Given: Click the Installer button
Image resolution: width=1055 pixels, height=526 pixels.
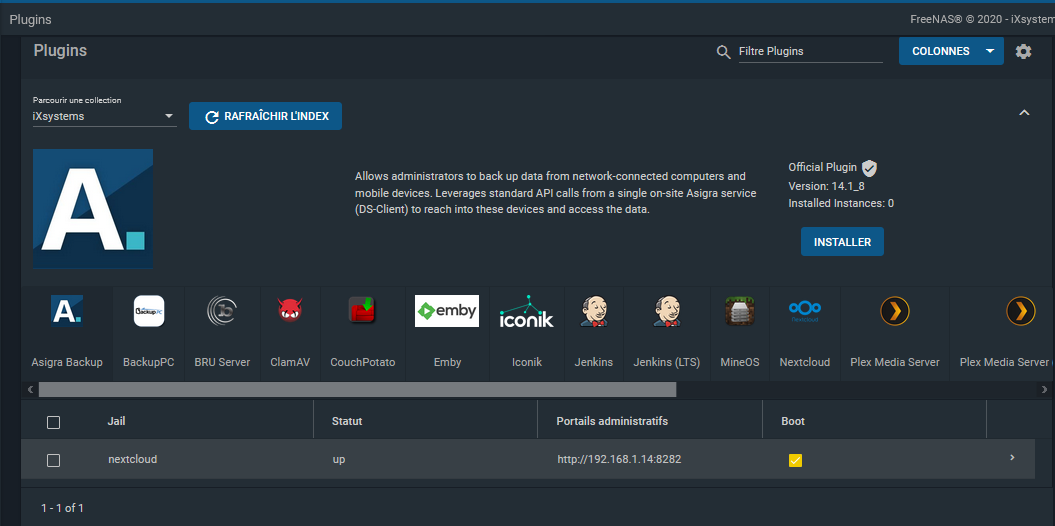Looking at the screenshot, I should click(842, 242).
